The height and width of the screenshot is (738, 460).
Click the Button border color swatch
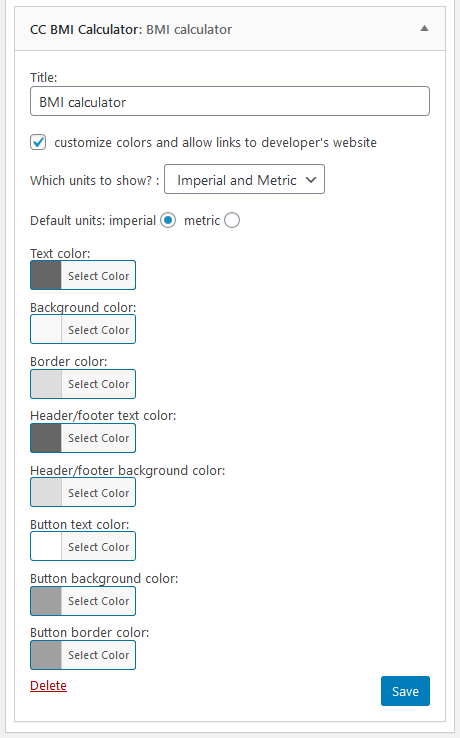46,655
